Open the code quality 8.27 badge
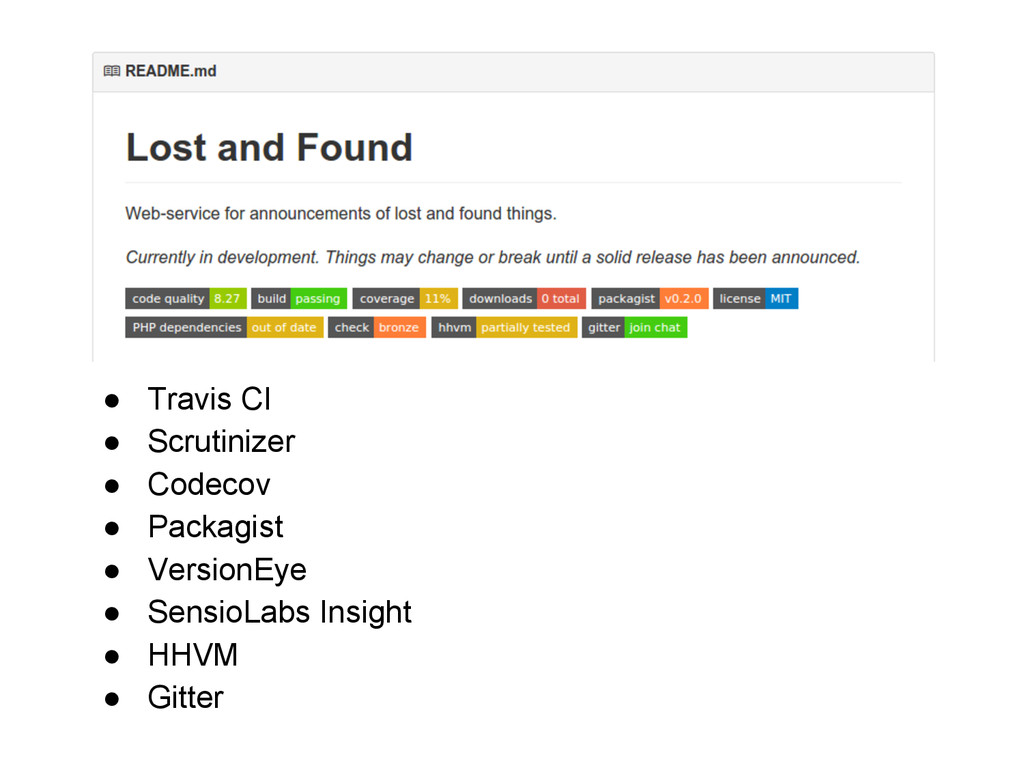The image size is (1024, 768). tap(186, 298)
